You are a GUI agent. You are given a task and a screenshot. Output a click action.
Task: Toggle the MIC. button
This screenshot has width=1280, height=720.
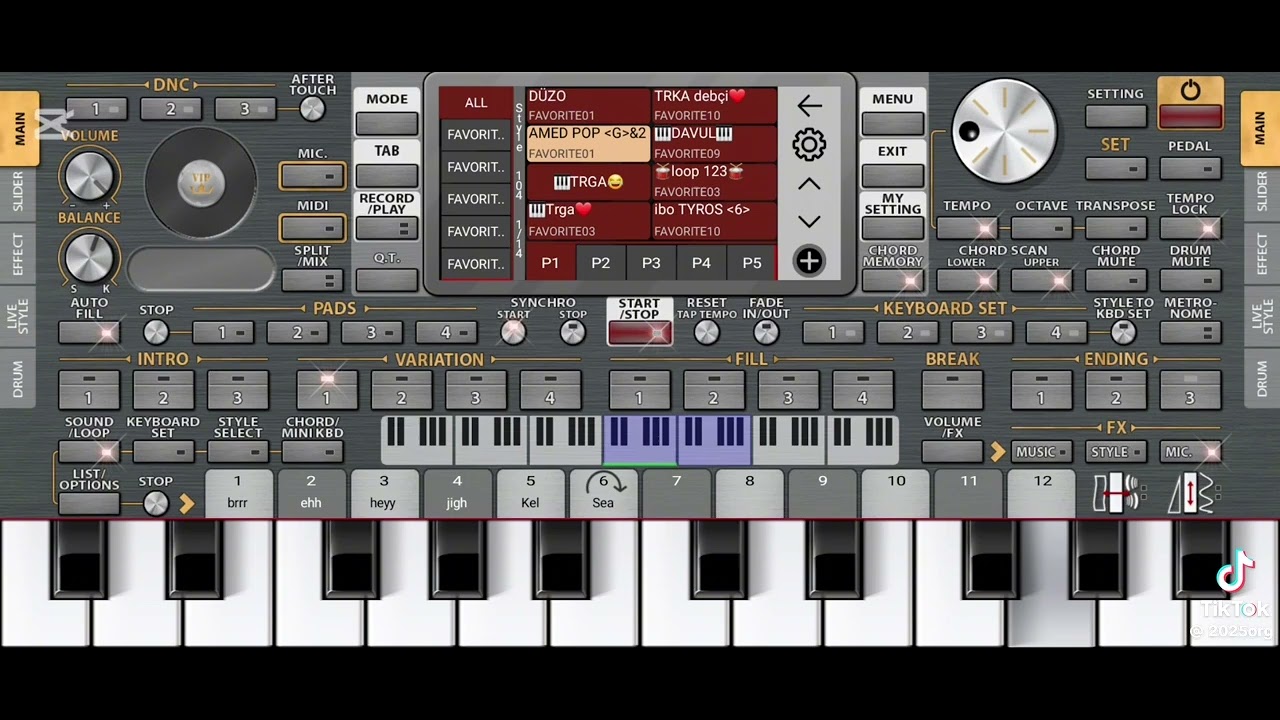point(313,177)
